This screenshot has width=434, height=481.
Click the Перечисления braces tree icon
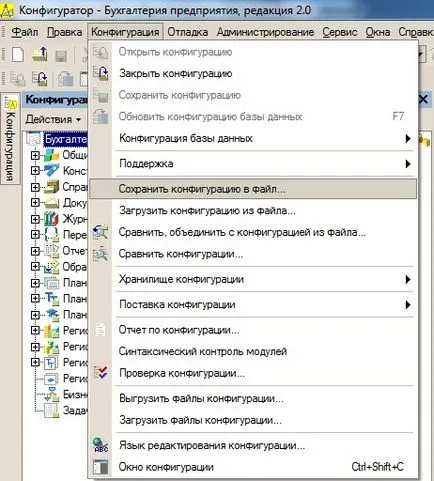click(52, 234)
